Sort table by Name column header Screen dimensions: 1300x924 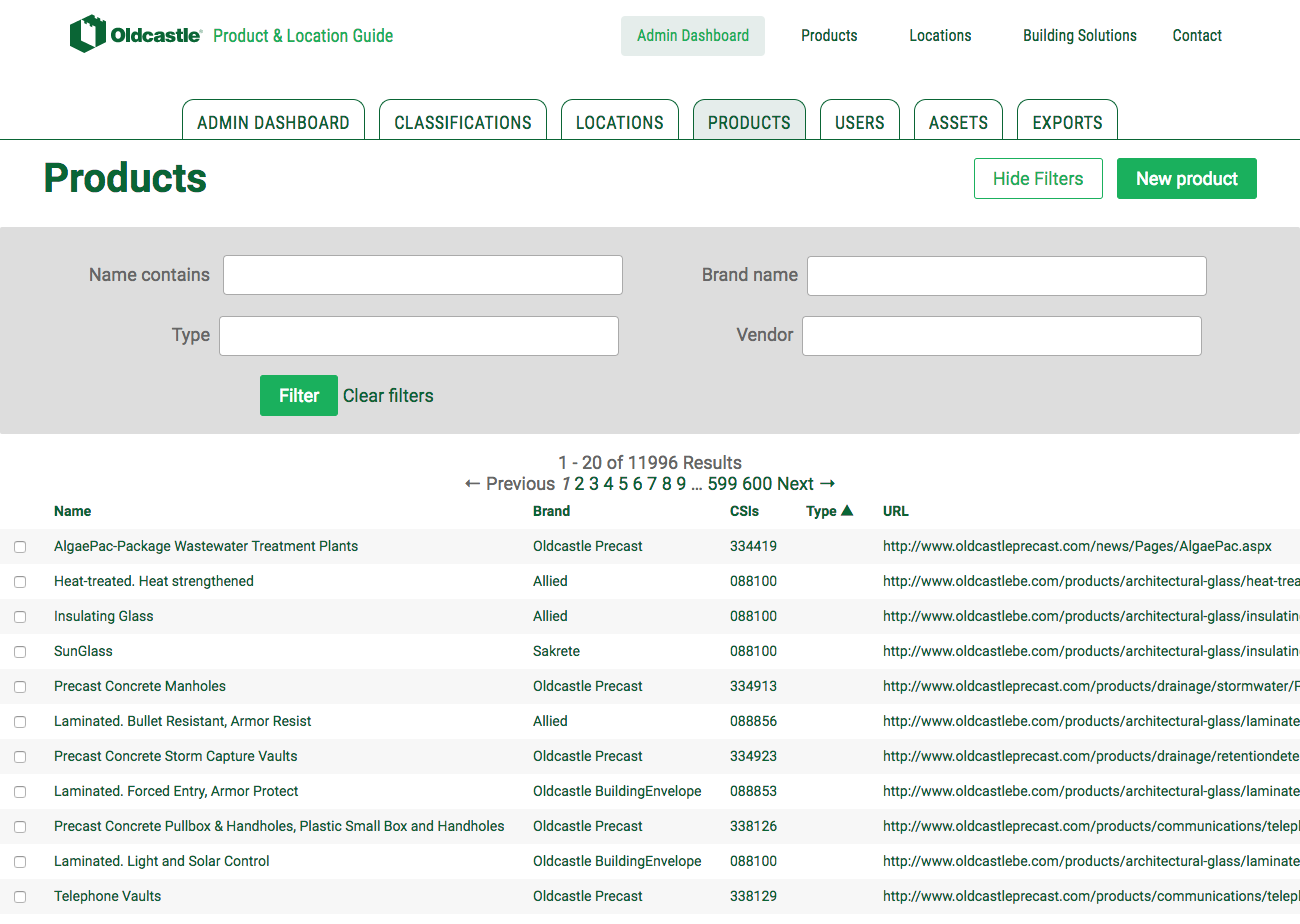[72, 511]
